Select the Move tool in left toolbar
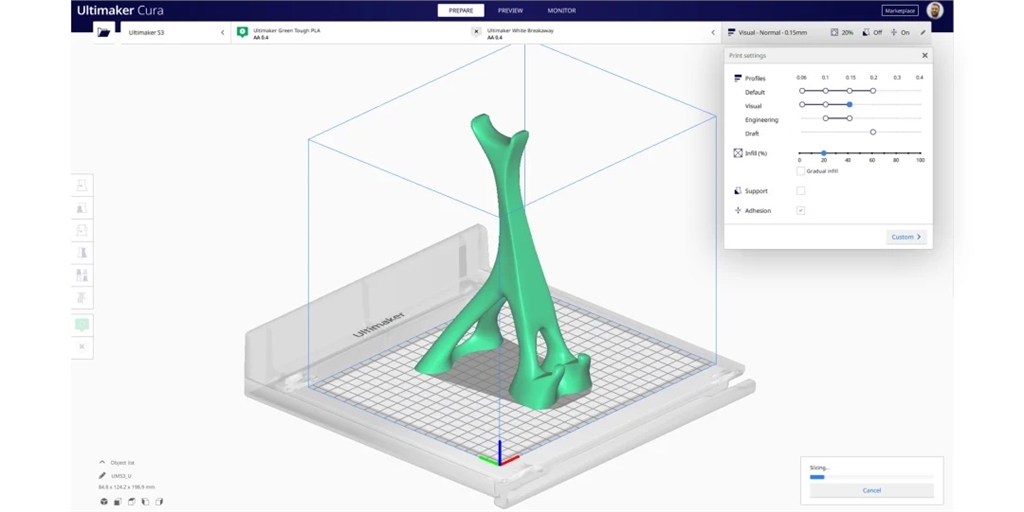The image size is (1024, 512). [x=82, y=186]
